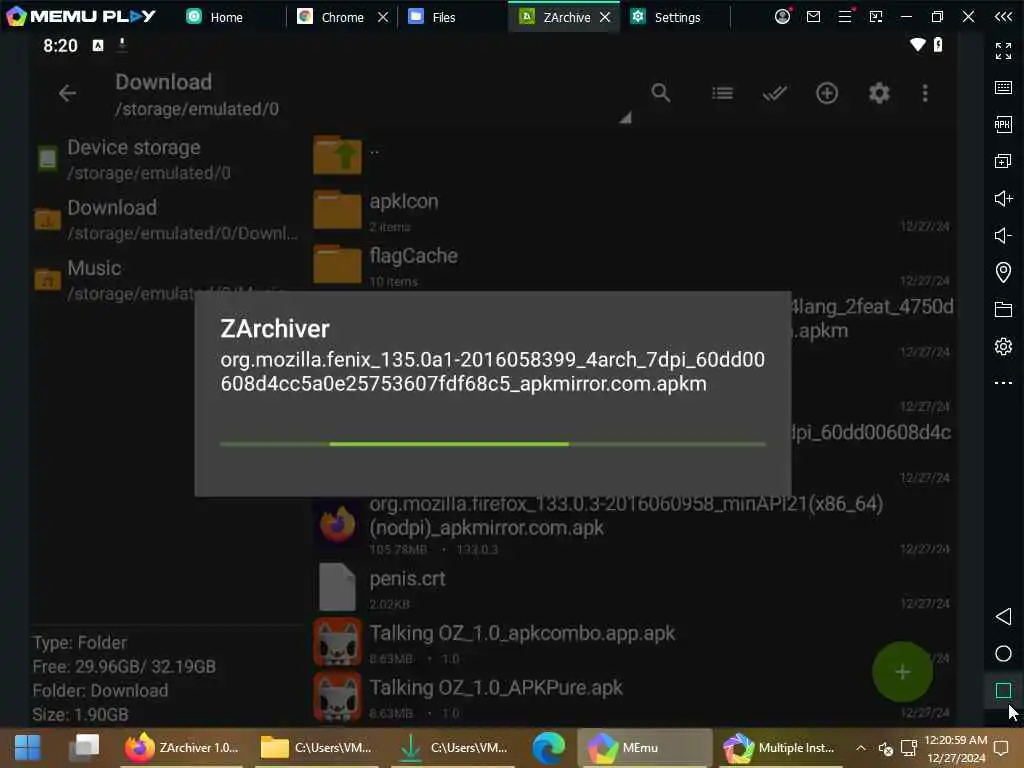Increase volume in MEmu sidebar
The width and height of the screenshot is (1024, 768).
pos(1003,198)
